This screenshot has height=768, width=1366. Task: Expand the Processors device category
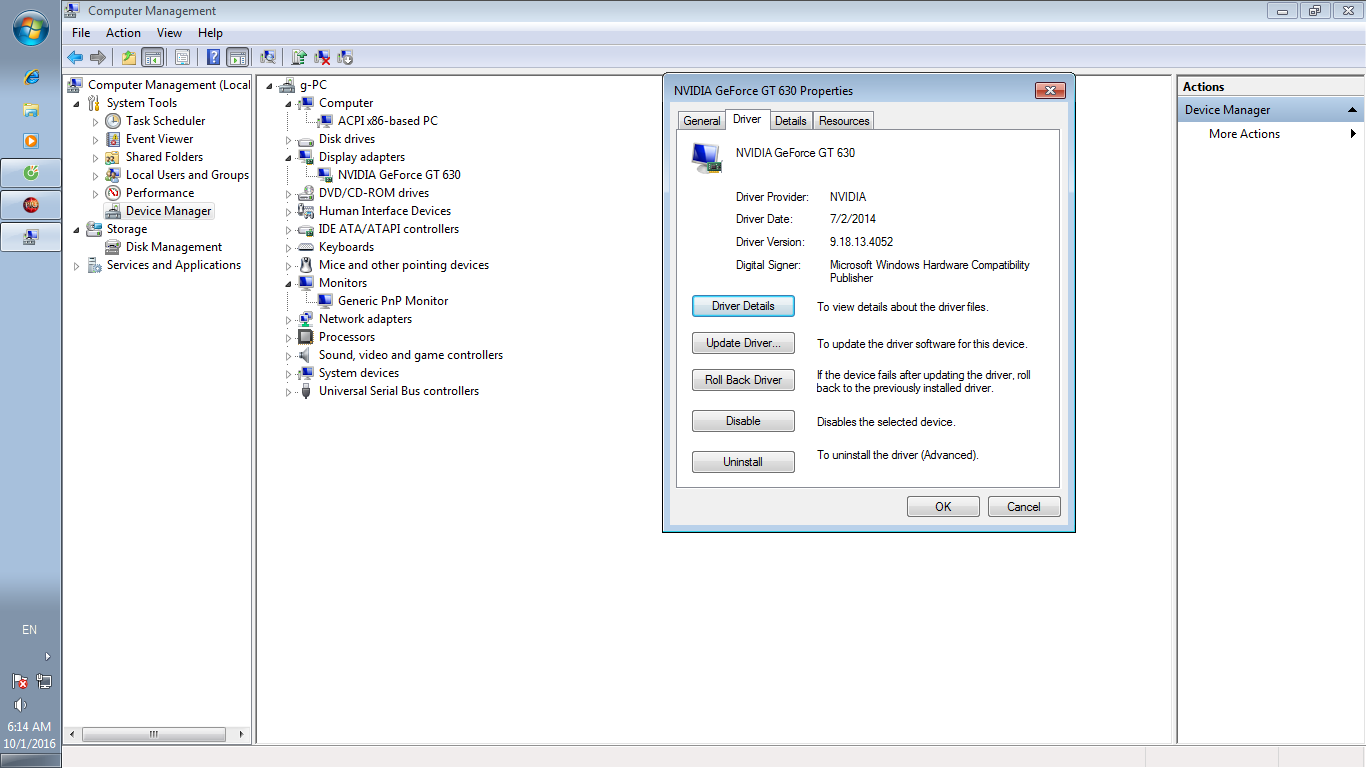coord(288,338)
